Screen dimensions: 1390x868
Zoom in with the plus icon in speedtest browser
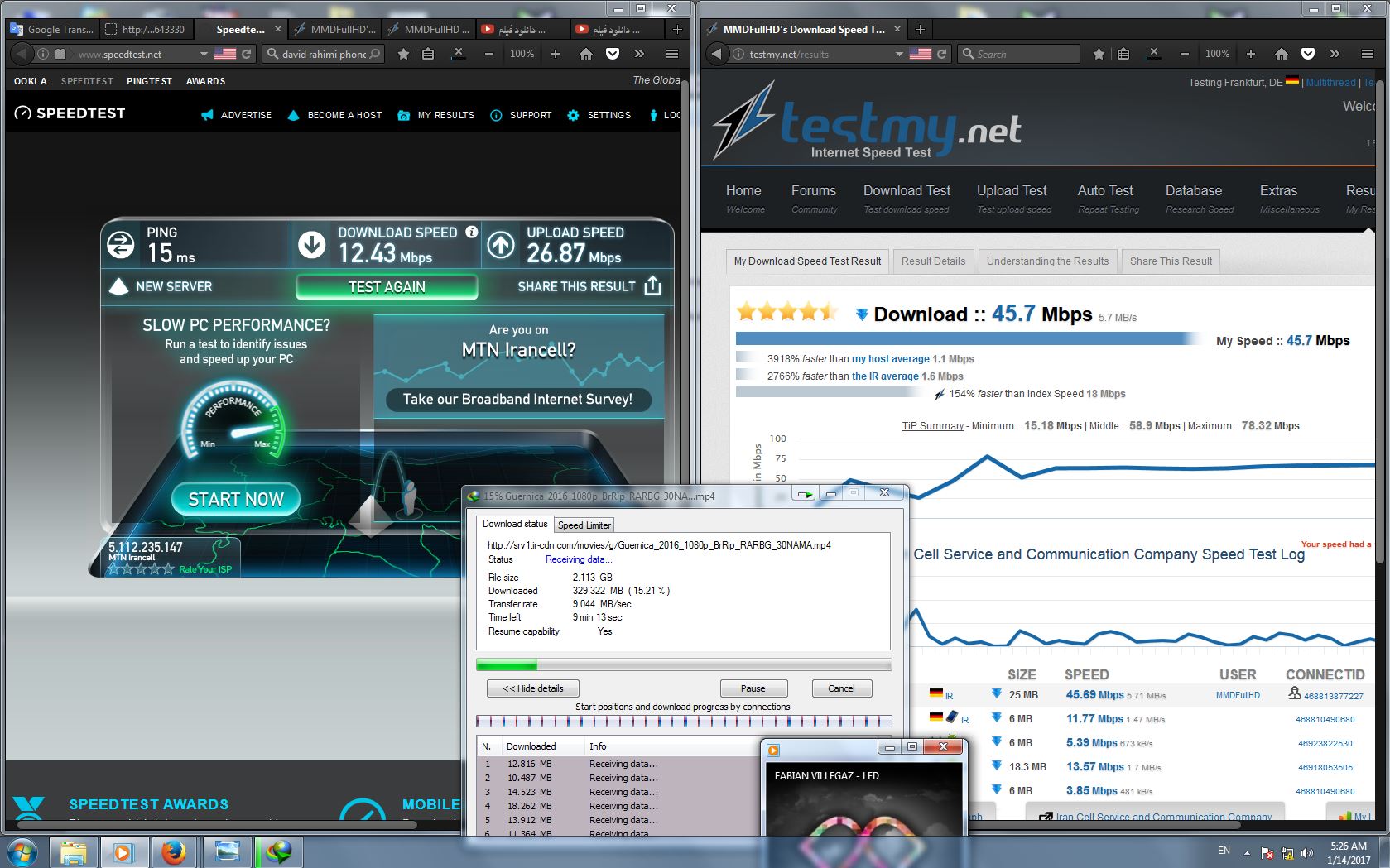556,54
